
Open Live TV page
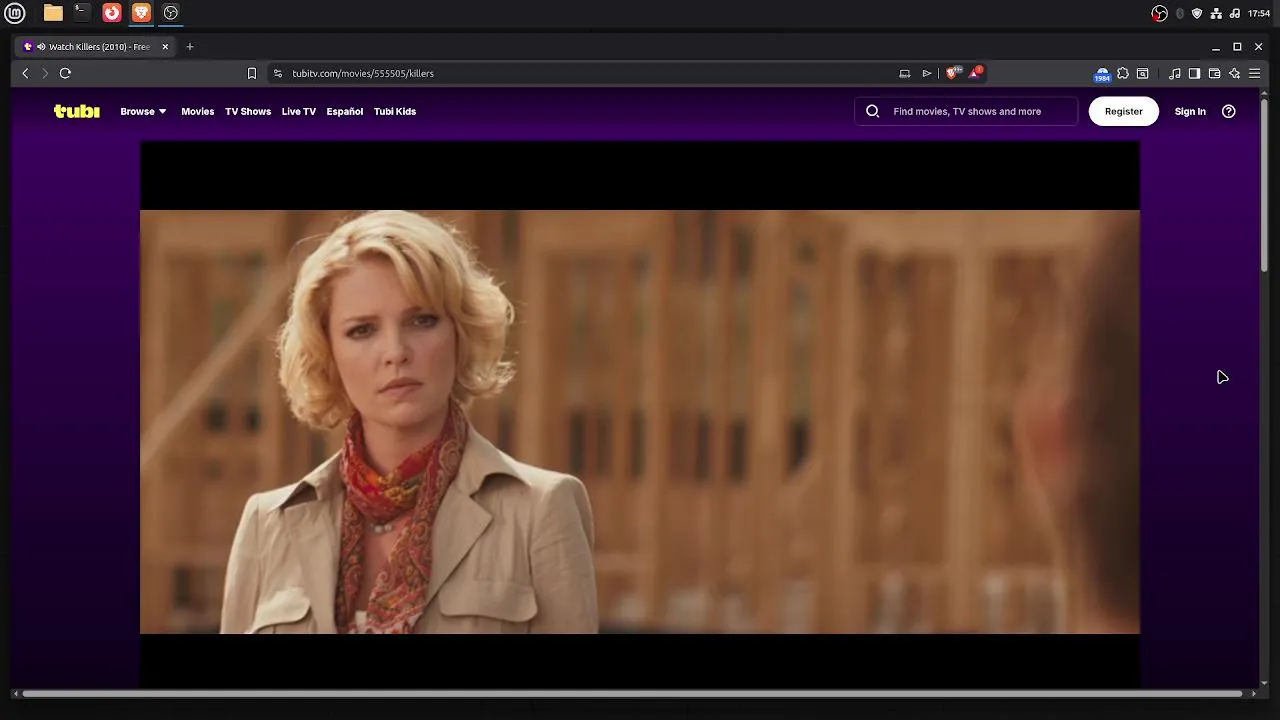coord(298,111)
